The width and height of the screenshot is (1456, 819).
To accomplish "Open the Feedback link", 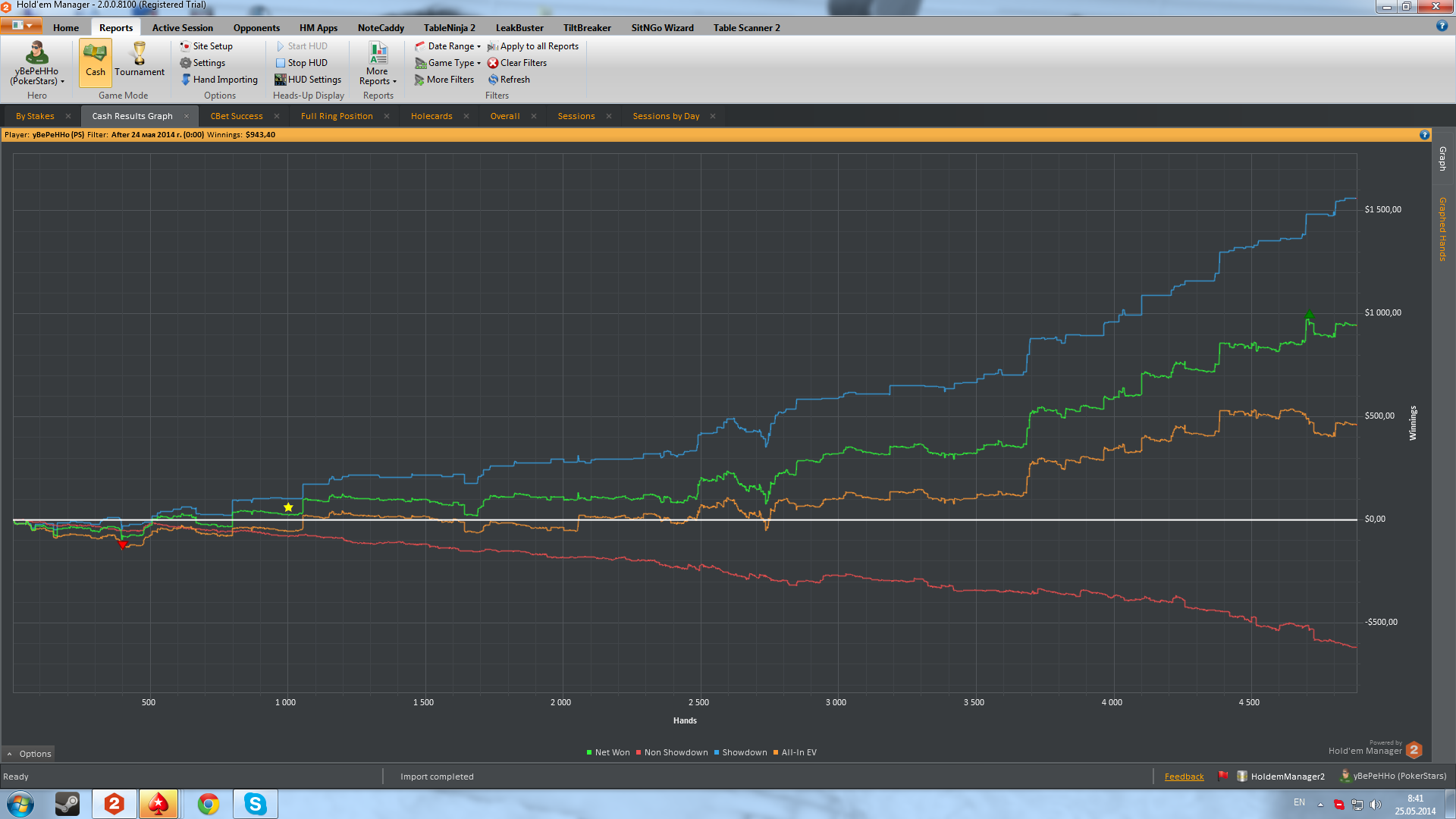I will click(1184, 777).
